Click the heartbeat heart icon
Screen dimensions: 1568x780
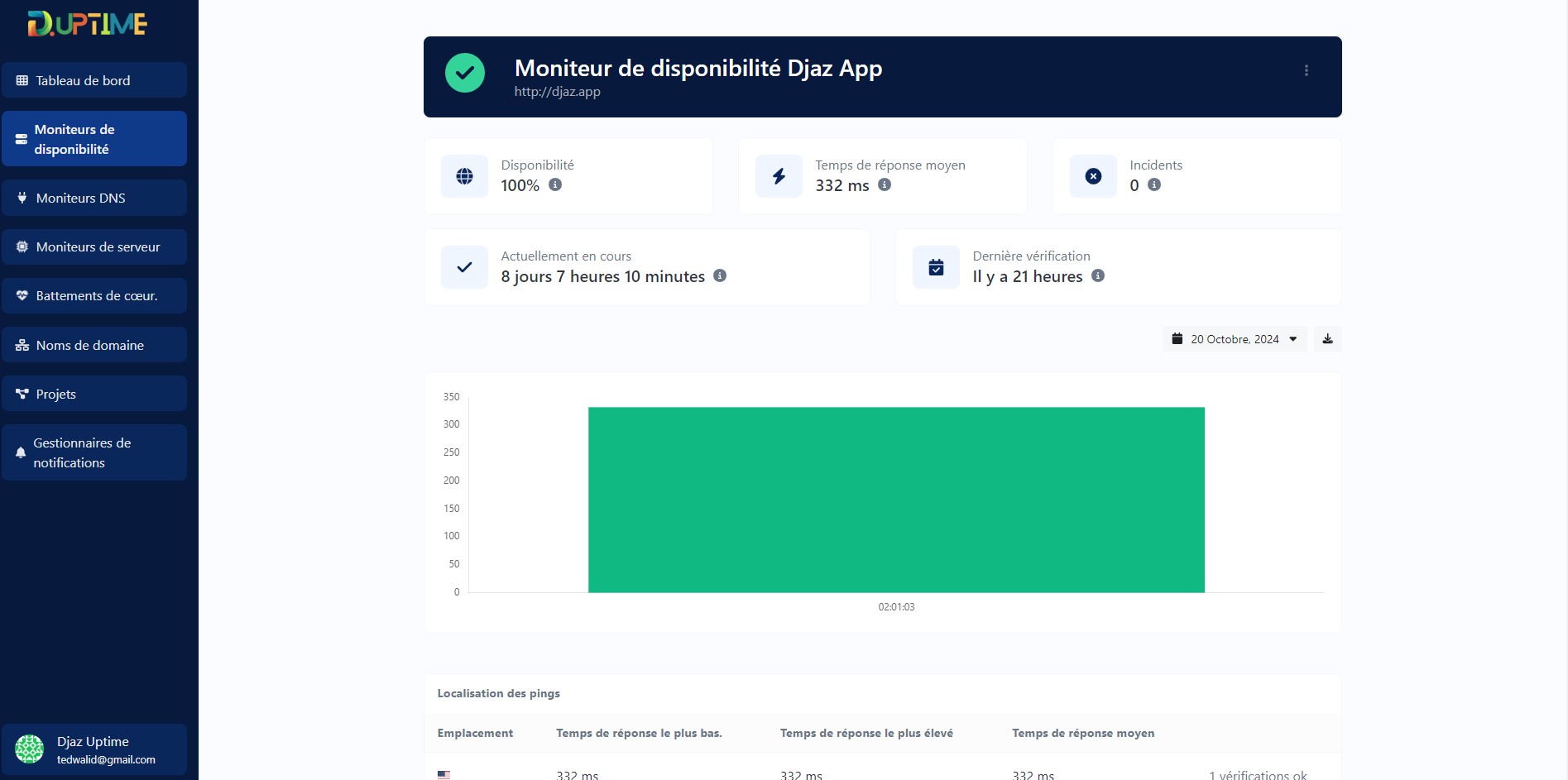(x=22, y=295)
